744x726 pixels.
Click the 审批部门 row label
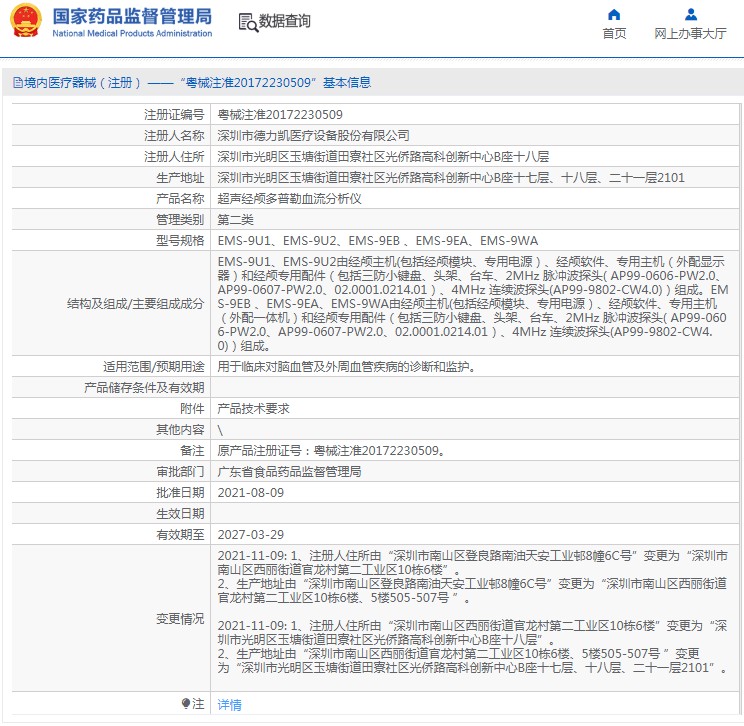coord(180,472)
